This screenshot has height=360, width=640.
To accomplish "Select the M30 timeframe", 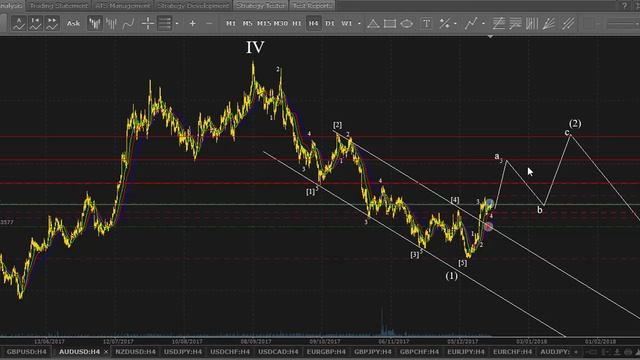I will point(280,23).
